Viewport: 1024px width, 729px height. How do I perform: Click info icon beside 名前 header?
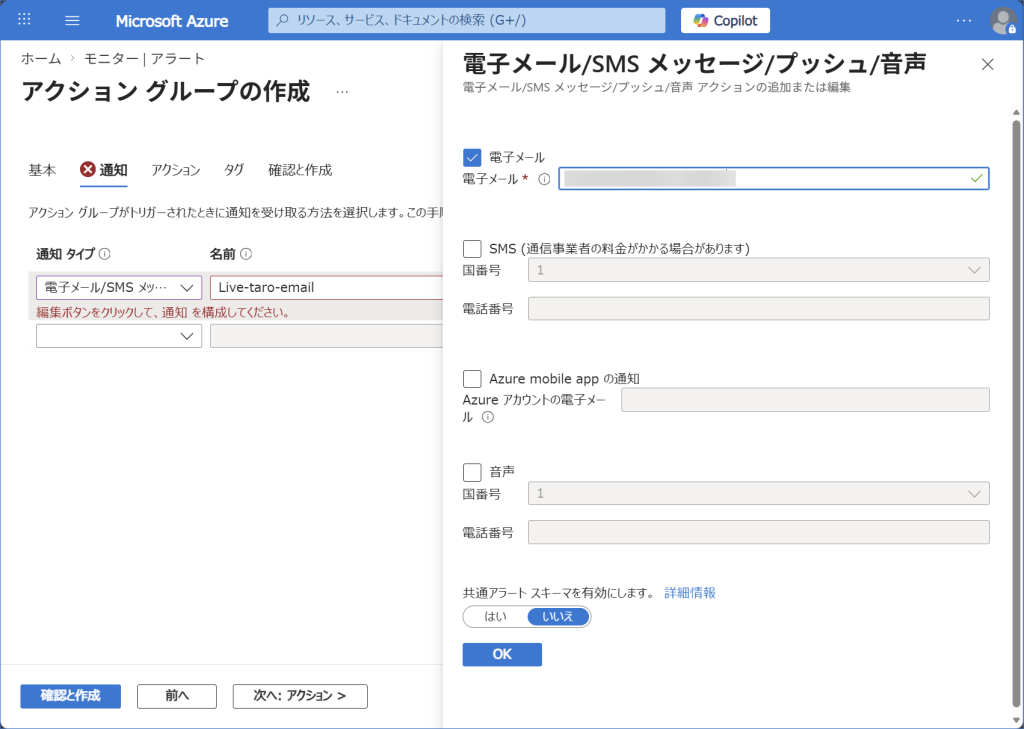coord(246,254)
